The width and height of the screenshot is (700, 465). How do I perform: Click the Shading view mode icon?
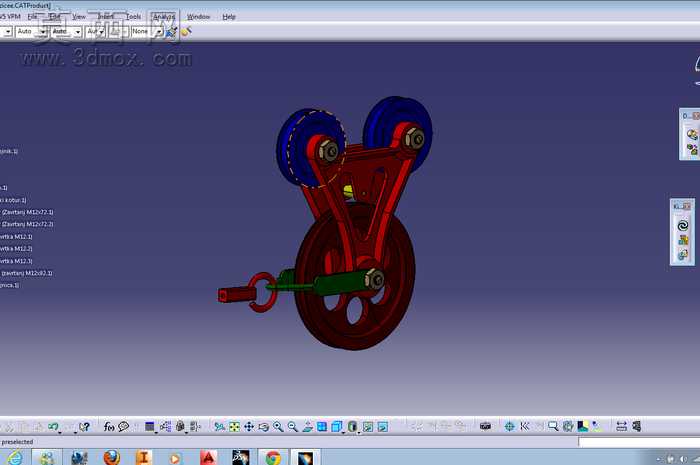[x=352, y=427]
